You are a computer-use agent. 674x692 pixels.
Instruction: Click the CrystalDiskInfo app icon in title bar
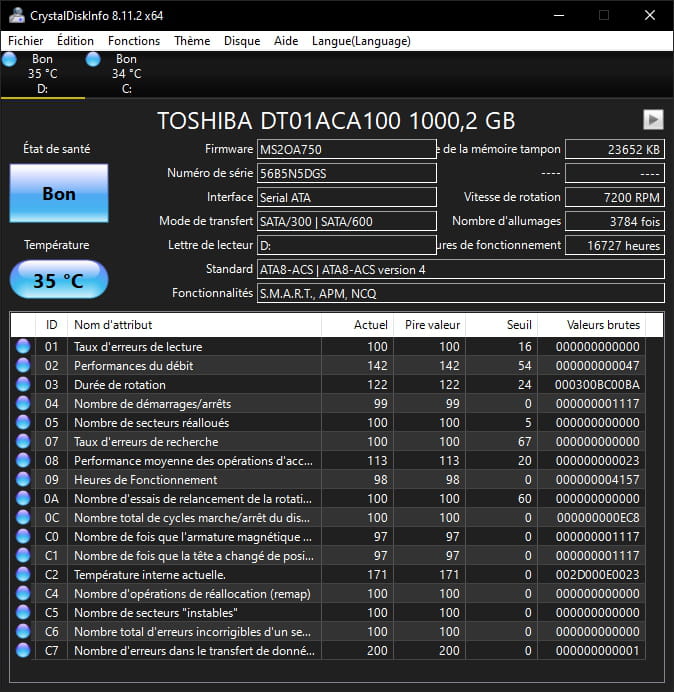click(x=16, y=15)
